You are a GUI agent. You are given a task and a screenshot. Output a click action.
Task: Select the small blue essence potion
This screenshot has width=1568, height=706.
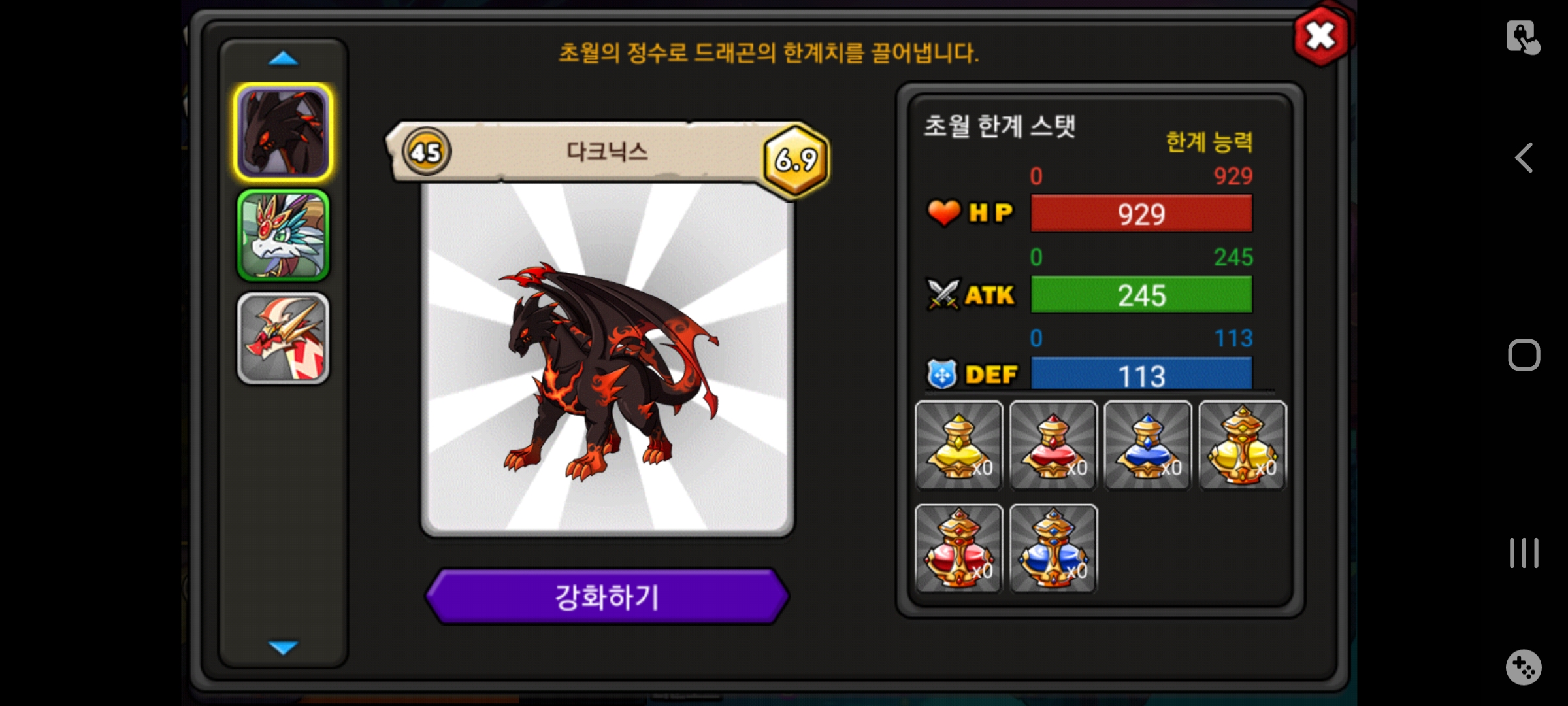click(1148, 445)
